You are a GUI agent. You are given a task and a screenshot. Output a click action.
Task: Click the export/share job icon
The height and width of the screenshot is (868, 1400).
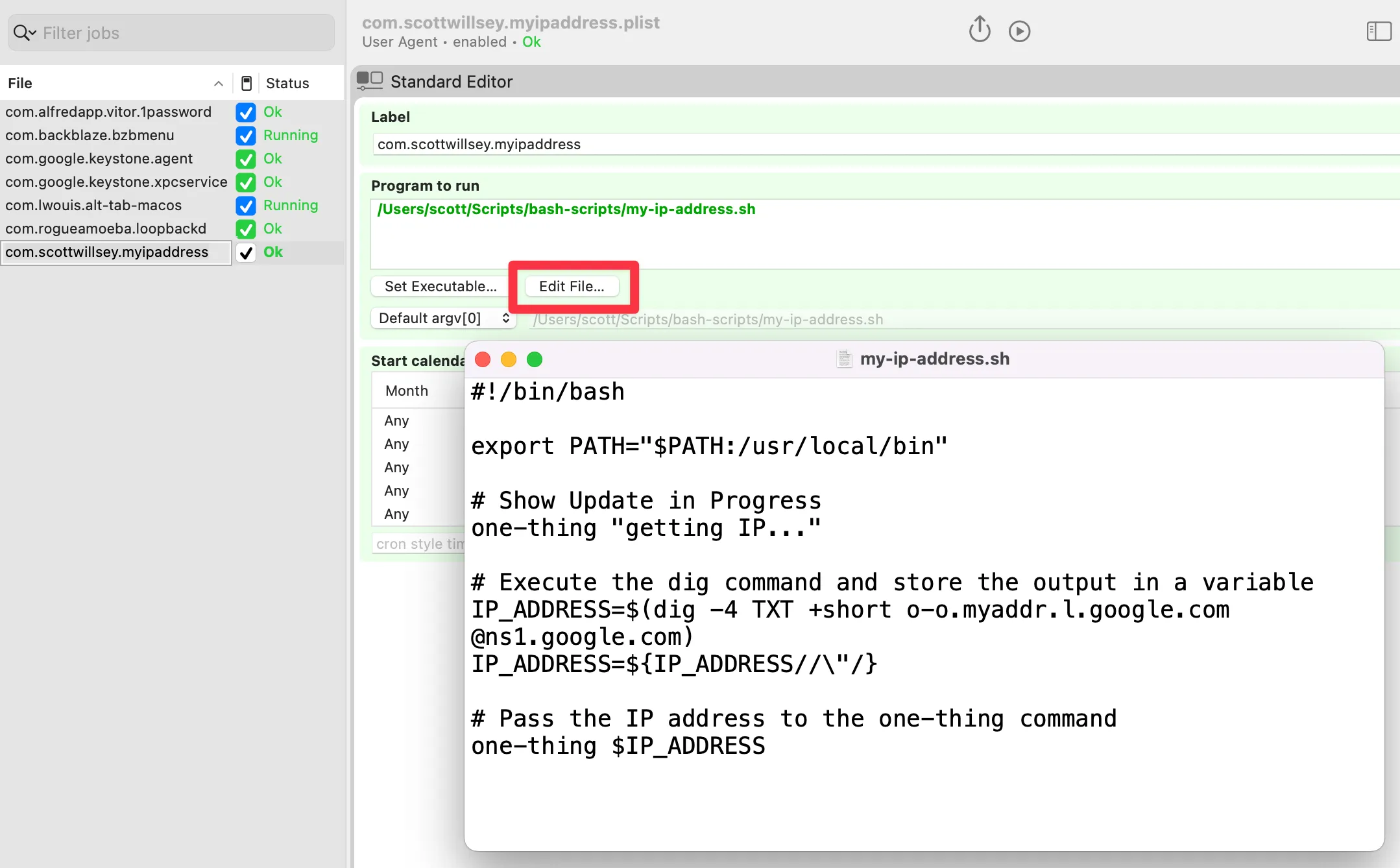point(979,29)
